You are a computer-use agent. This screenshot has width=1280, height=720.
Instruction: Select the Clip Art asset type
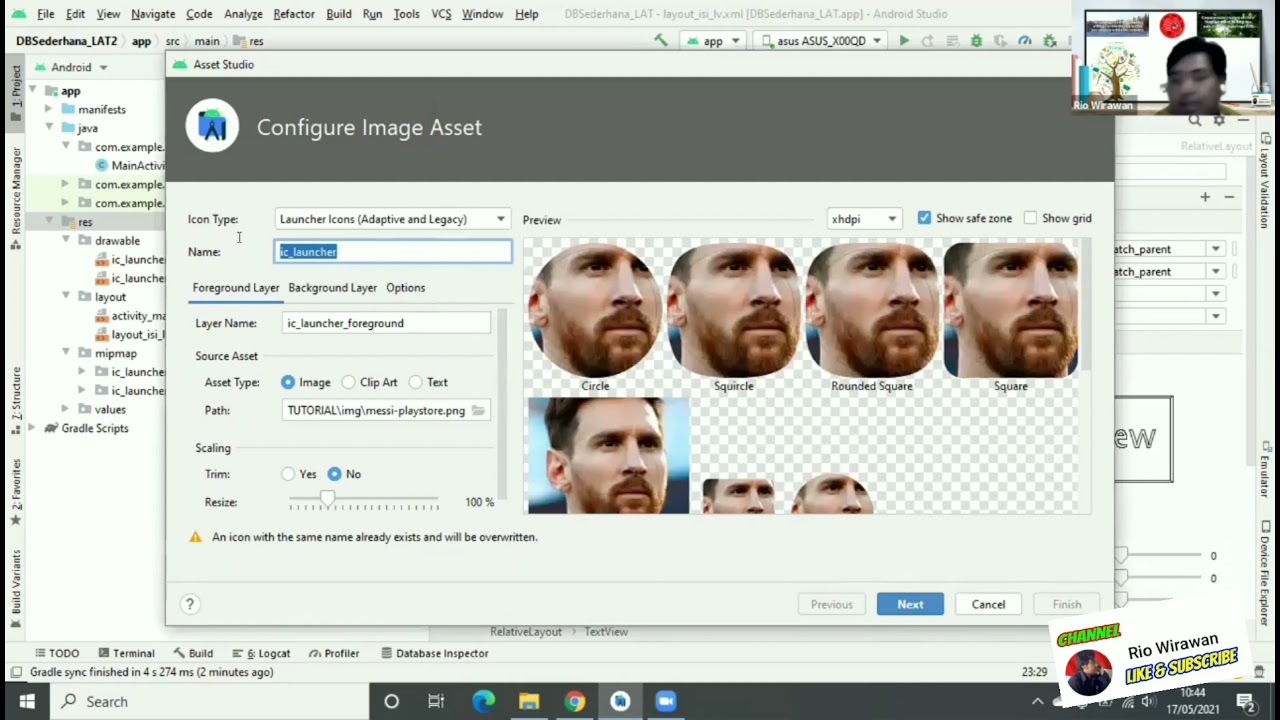point(348,382)
